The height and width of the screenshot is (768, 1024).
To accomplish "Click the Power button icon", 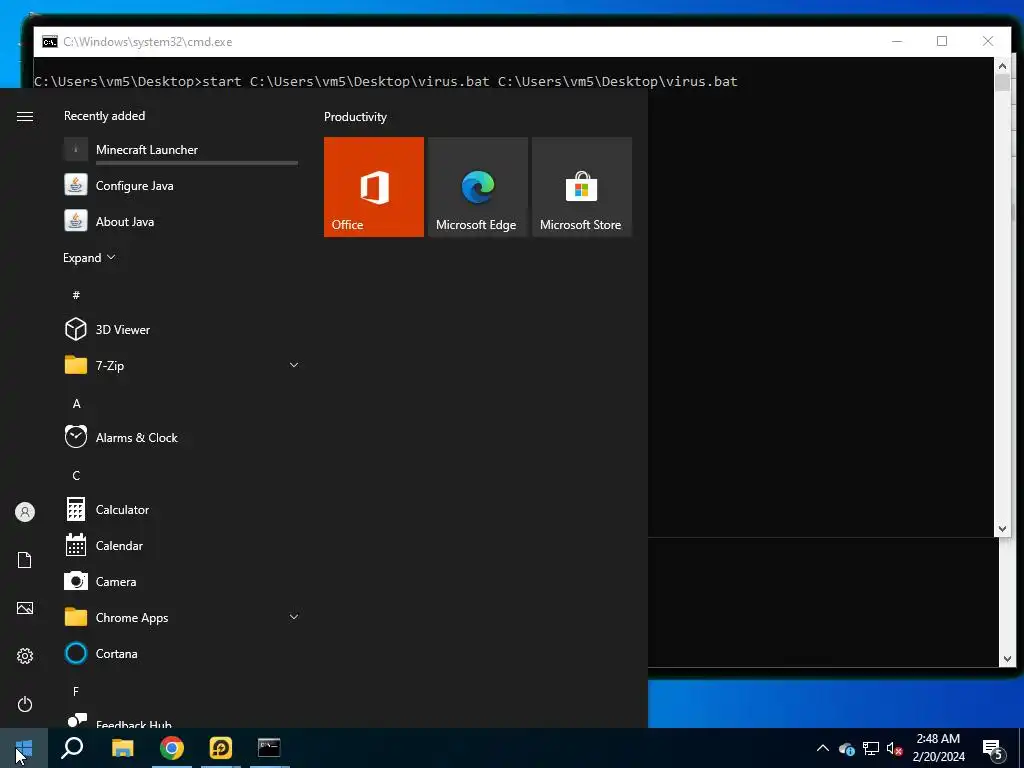I will click(x=25, y=704).
